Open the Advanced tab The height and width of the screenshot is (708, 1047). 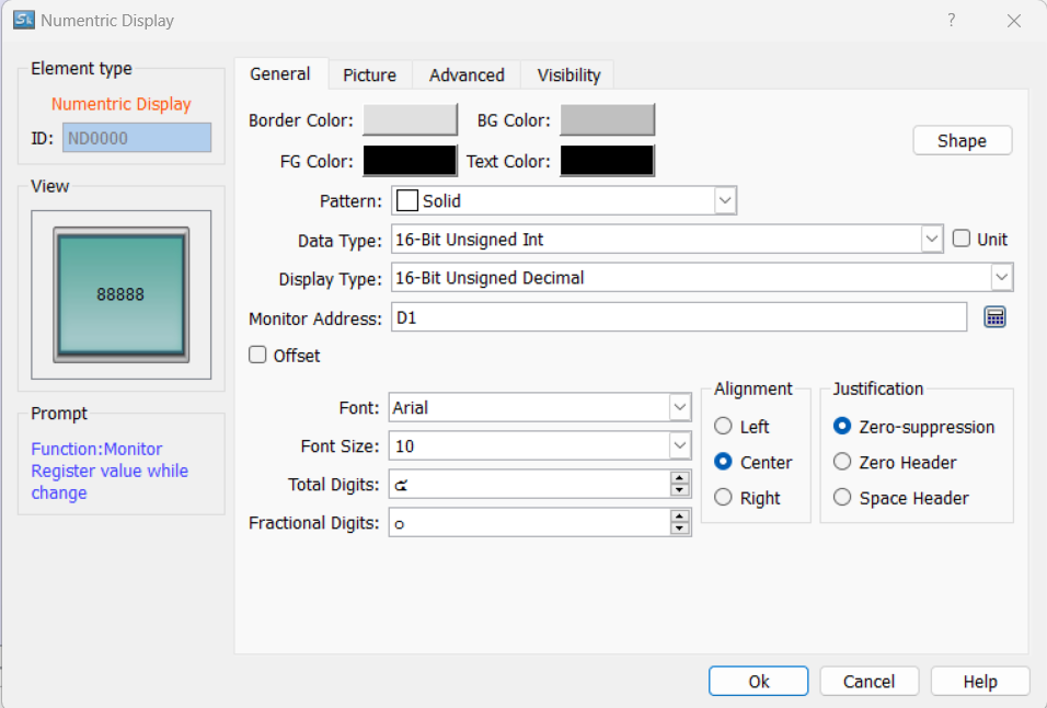[466, 75]
